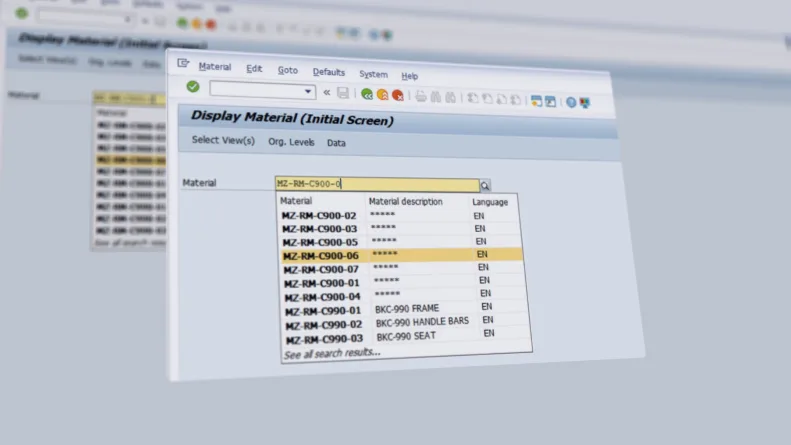Screen dimensions: 791x445
Task: Click the Select View(s) button
Action: pos(223,141)
